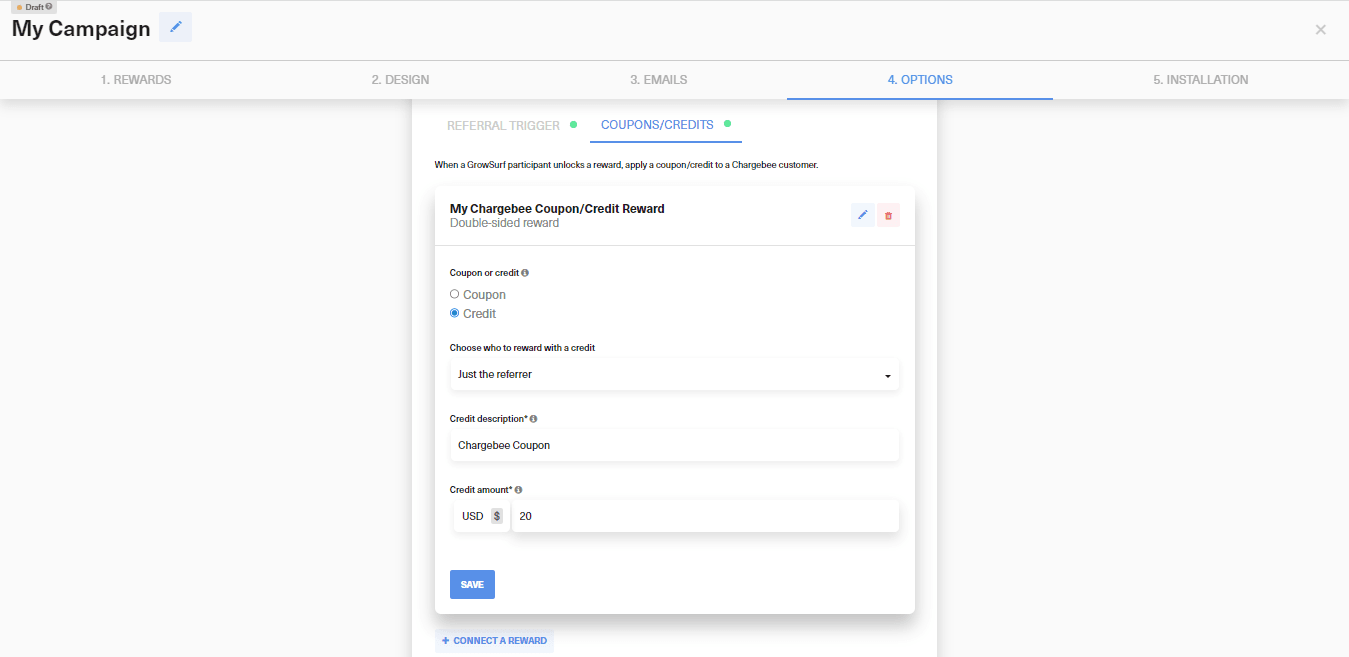The width and height of the screenshot is (1349, 657).
Task: Open the 'Just the referrer' dropdown
Action: pyautogui.click(x=674, y=374)
